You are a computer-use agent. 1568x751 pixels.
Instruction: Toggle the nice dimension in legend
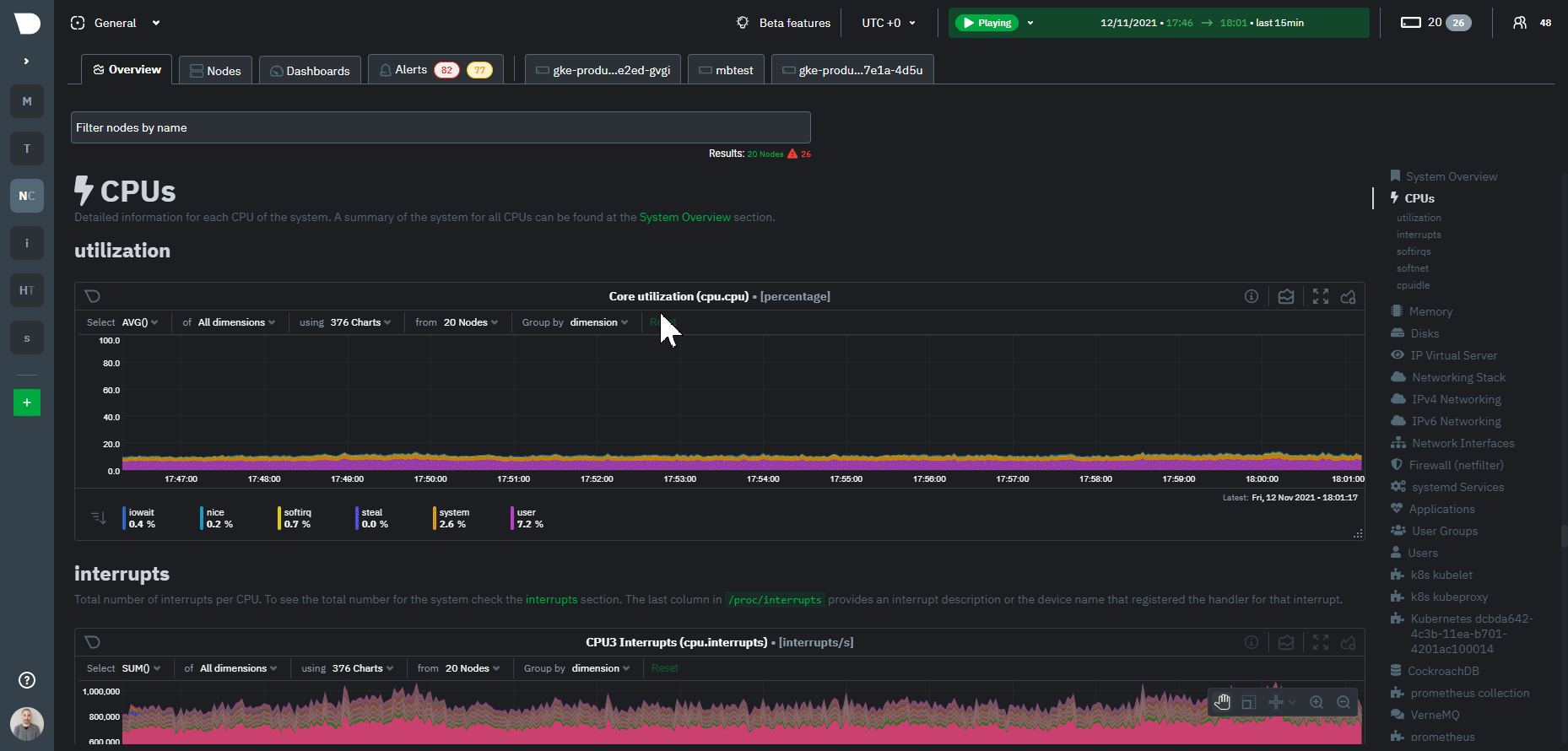coord(218,518)
